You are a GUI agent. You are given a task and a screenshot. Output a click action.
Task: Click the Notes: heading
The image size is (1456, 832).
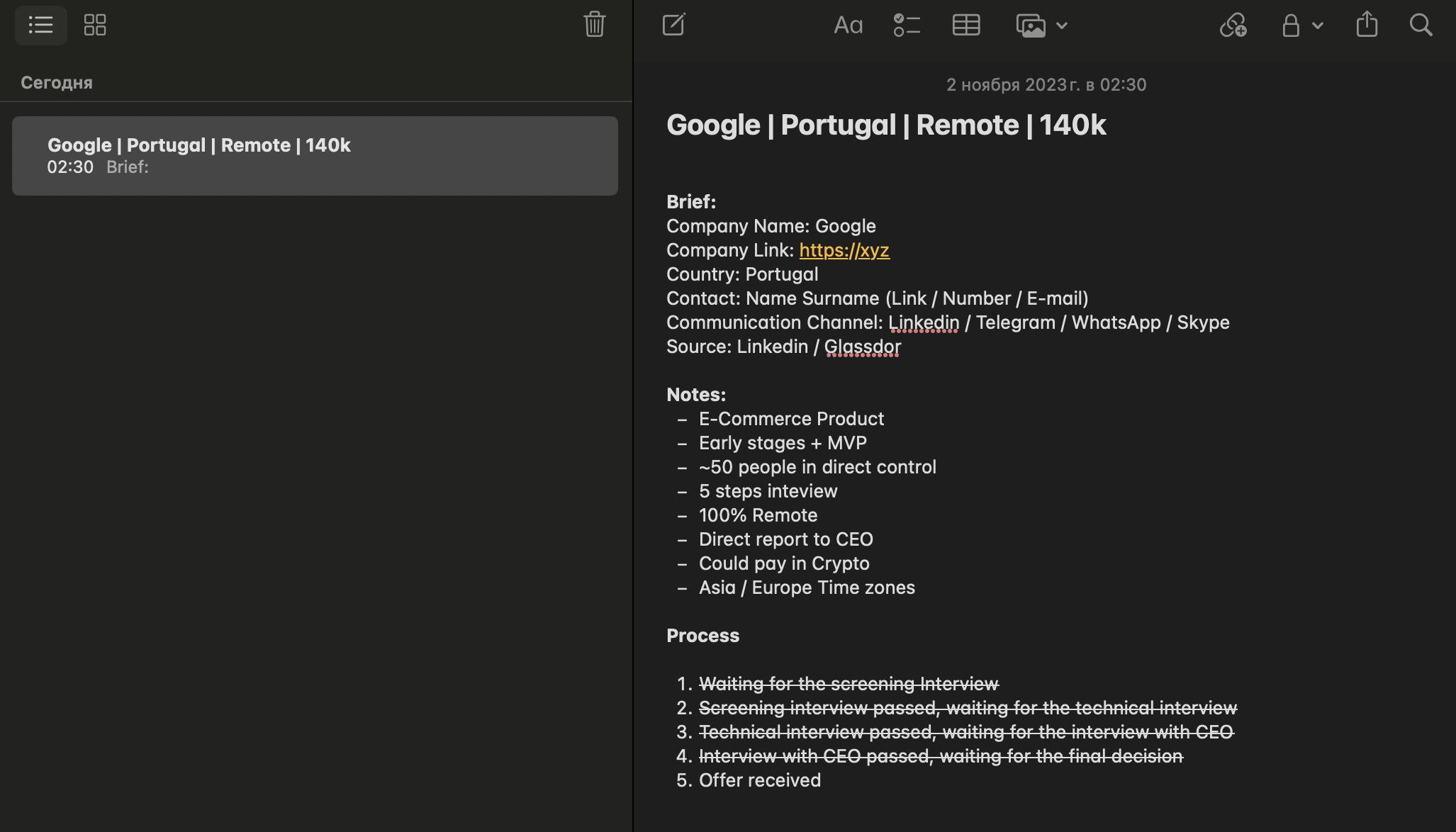click(x=696, y=395)
